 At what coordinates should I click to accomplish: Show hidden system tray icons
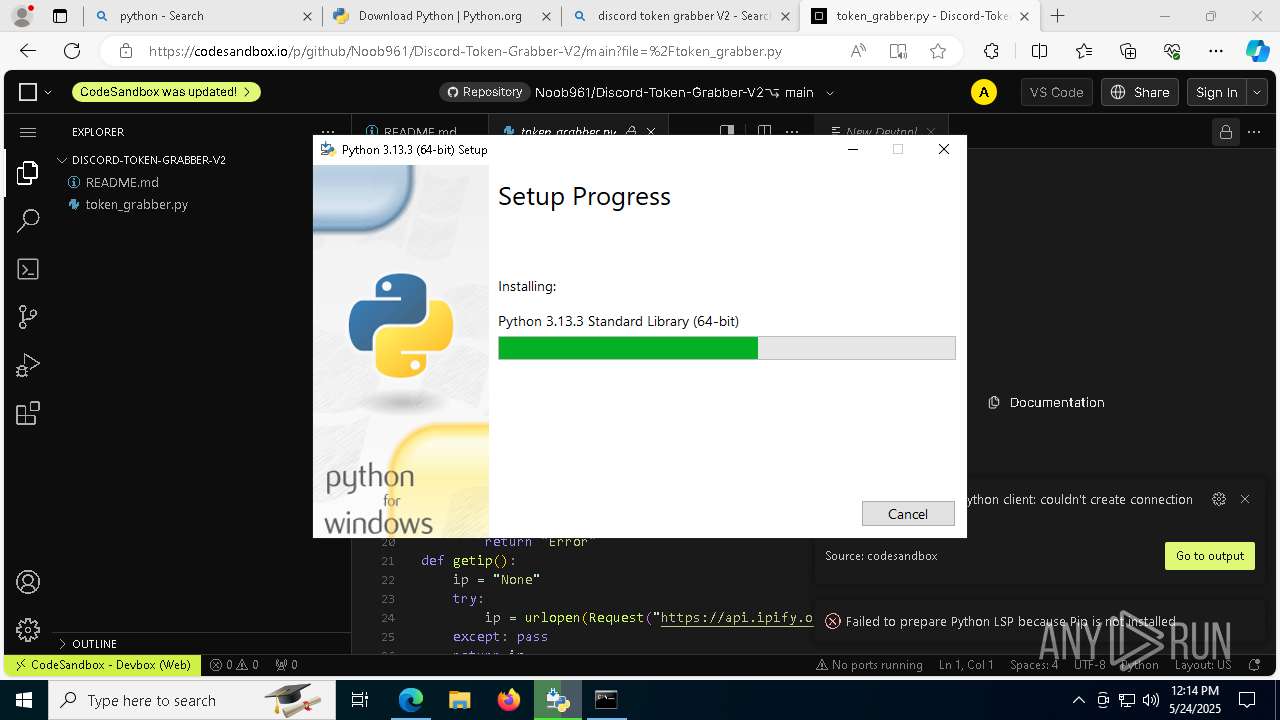(1078, 700)
